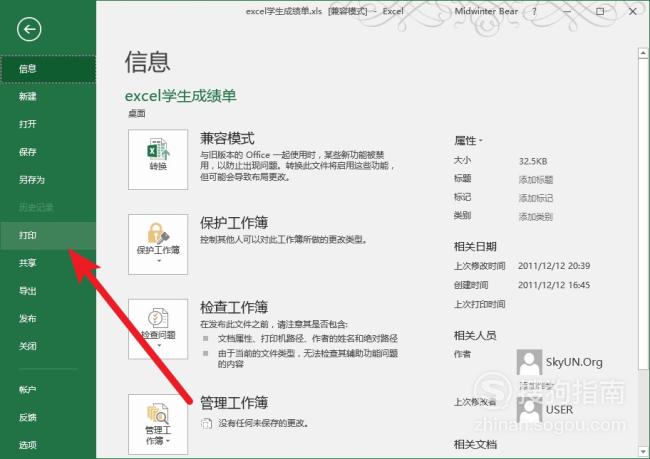
Task: Click 添加标记 to add a tag
Action: pos(536,198)
